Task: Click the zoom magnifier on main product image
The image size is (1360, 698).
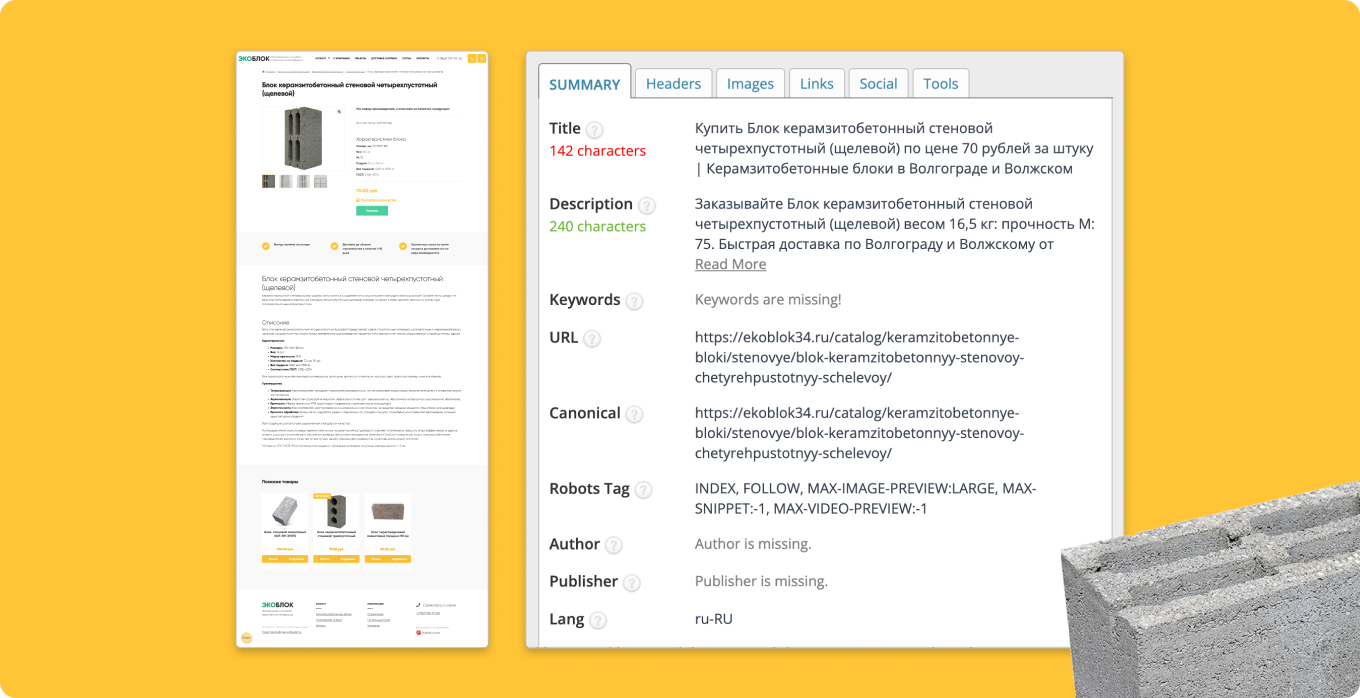Action: (x=339, y=112)
